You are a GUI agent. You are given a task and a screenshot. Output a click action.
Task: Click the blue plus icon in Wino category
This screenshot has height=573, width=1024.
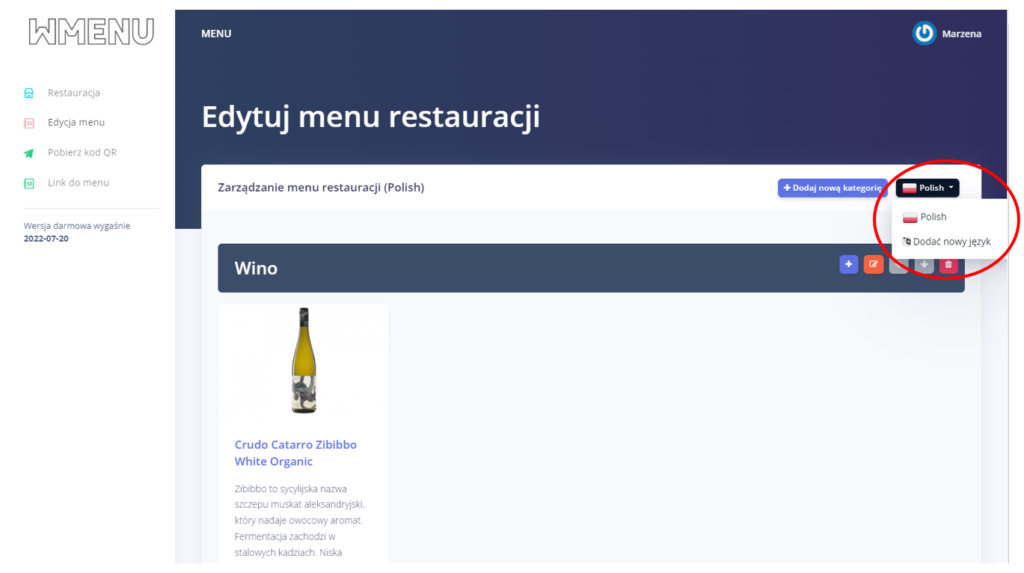click(x=848, y=265)
